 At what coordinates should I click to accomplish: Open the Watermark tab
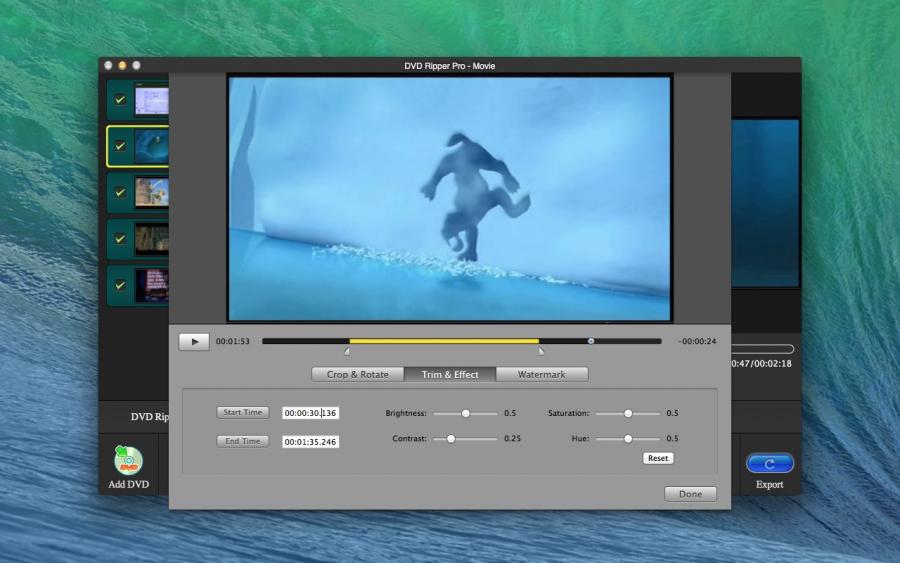[542, 374]
